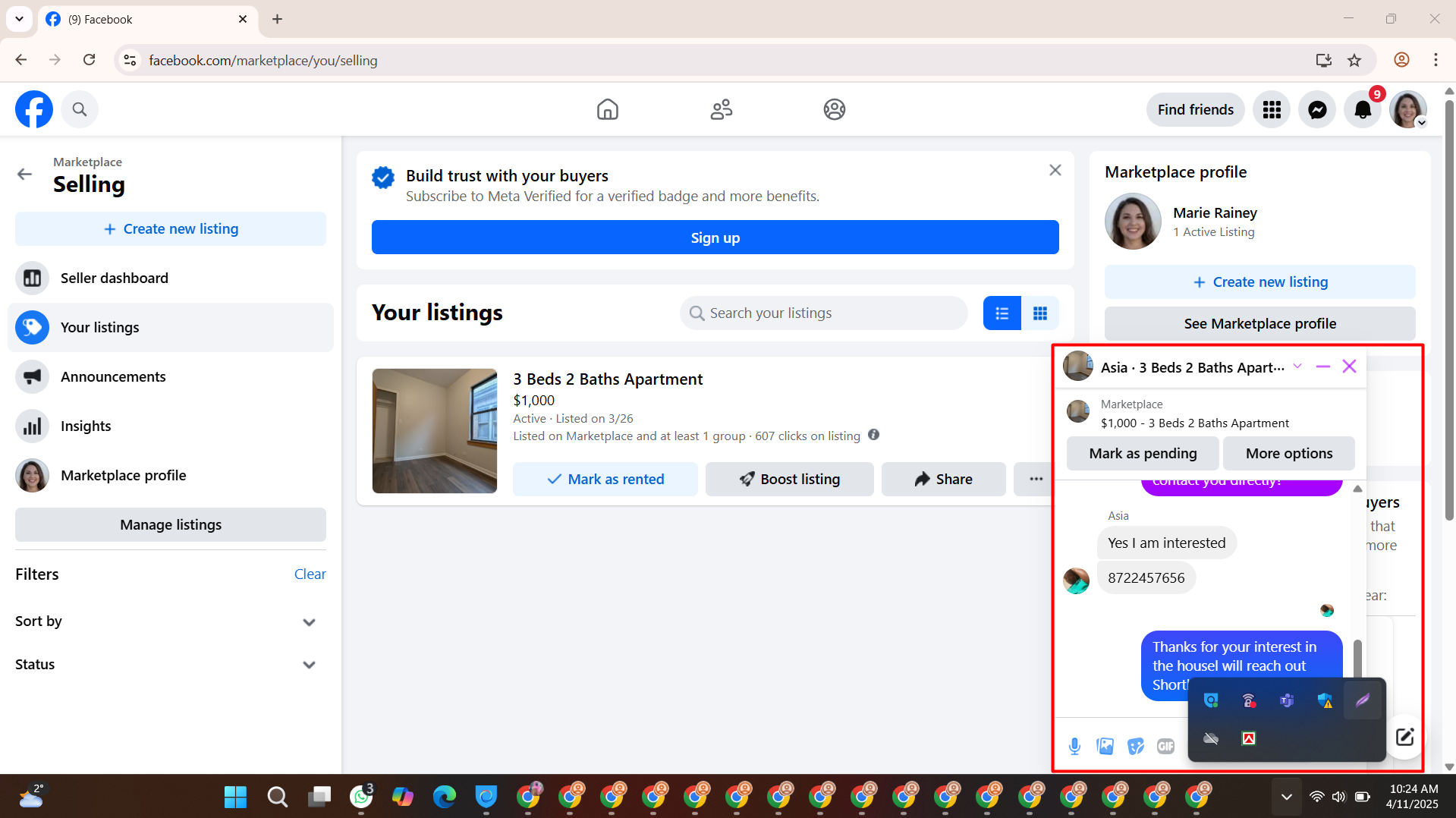Viewport: 1456px width, 818px height.
Task: Click the voice clip microphone icon in the chat
Action: [1074, 747]
